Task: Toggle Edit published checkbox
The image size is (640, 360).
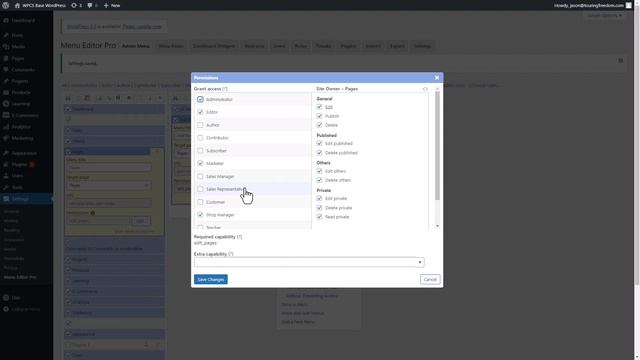Action: (x=319, y=143)
